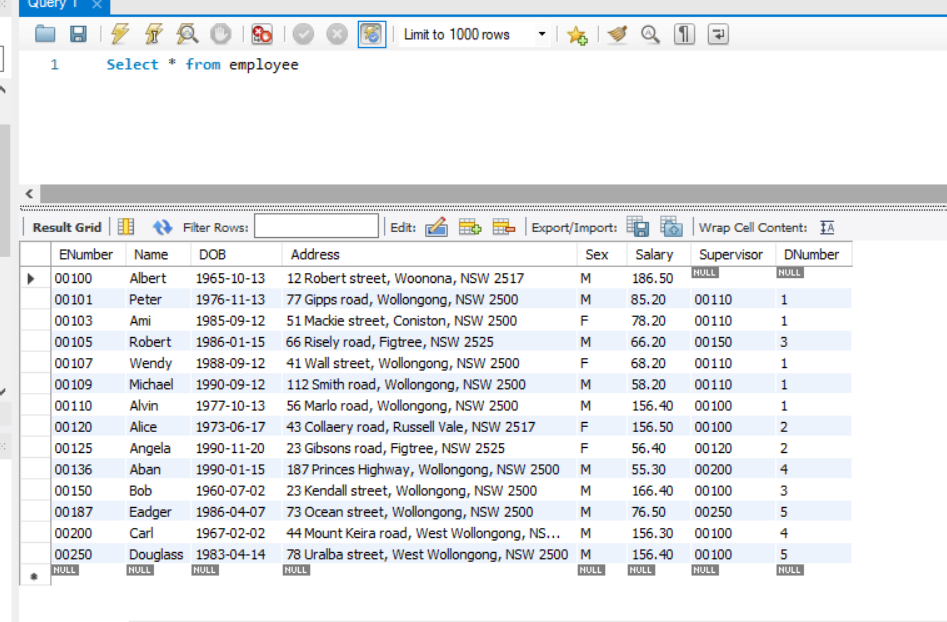Refresh the result grid
This screenshot has width=947, height=622.
[x=161, y=227]
